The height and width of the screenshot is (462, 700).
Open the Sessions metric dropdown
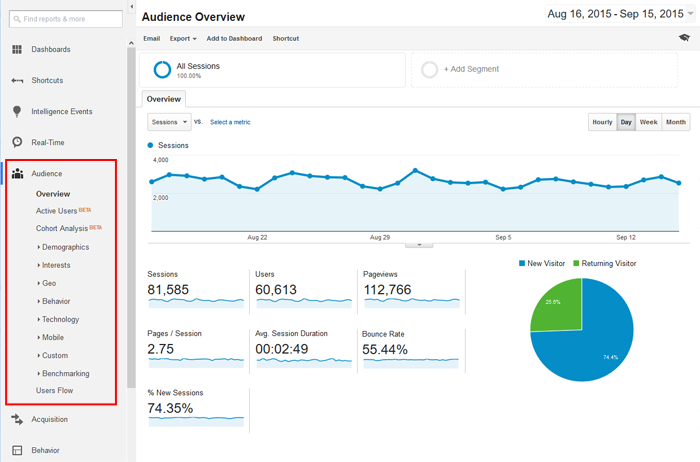169,122
